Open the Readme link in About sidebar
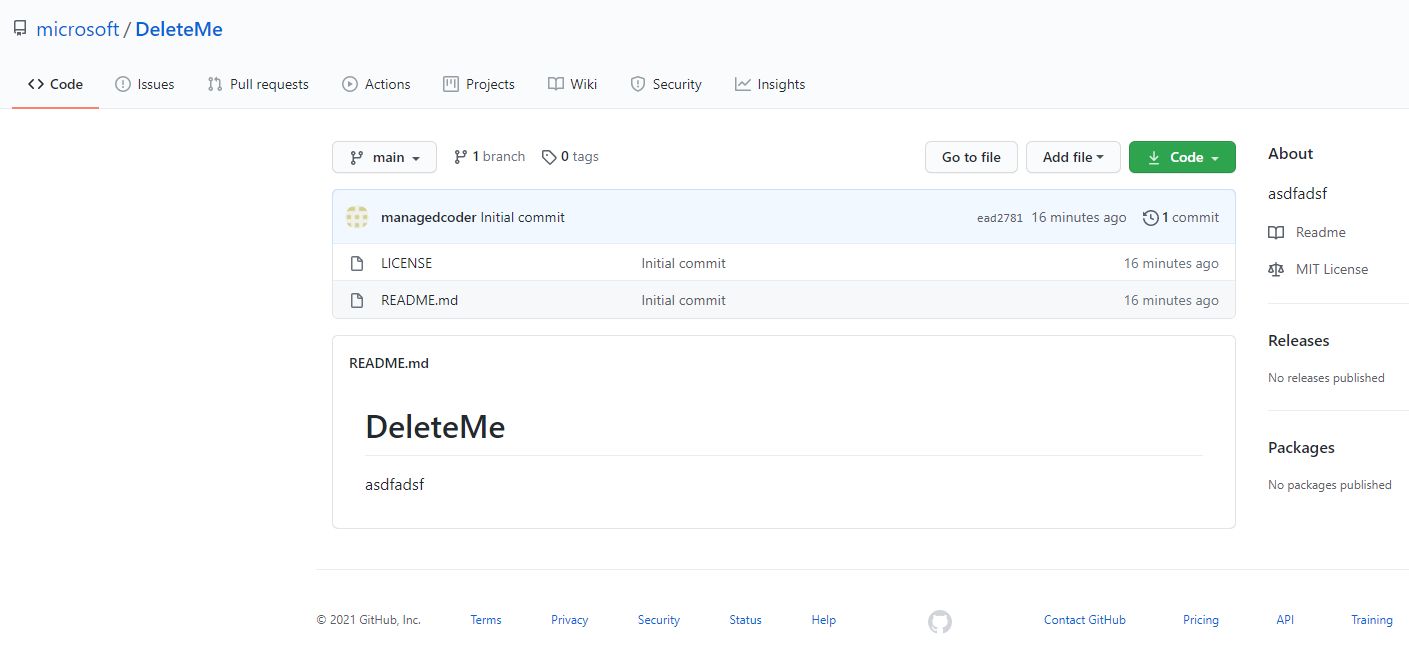This screenshot has height=660, width=1409. (x=1308, y=232)
